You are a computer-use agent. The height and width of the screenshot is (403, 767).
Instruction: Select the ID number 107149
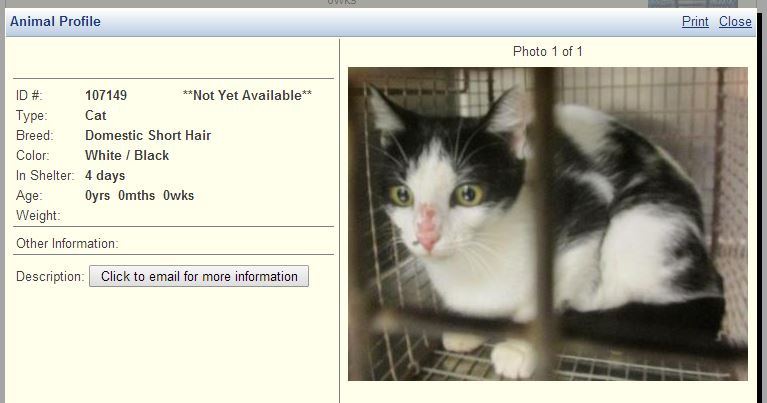[106, 95]
